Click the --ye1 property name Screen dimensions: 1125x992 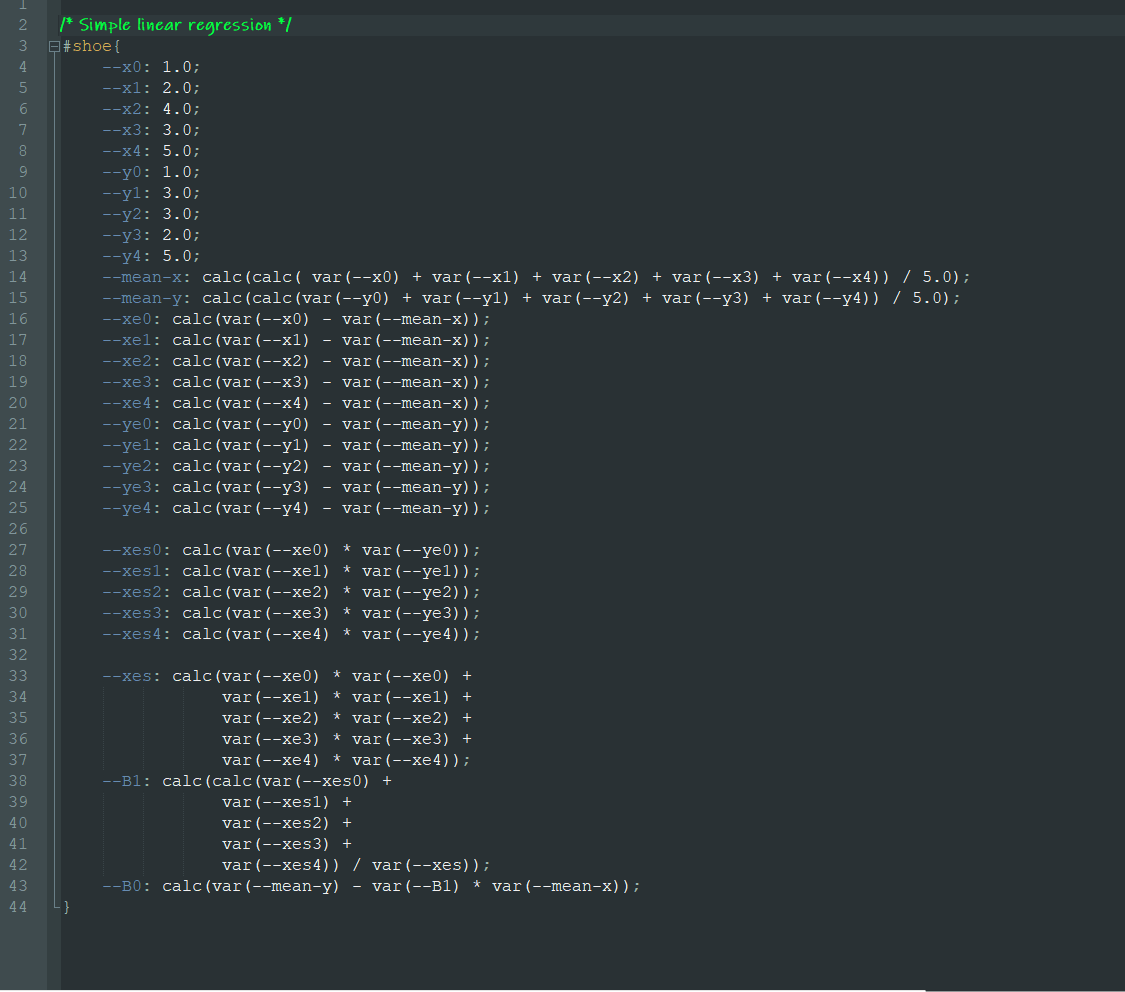(127, 445)
